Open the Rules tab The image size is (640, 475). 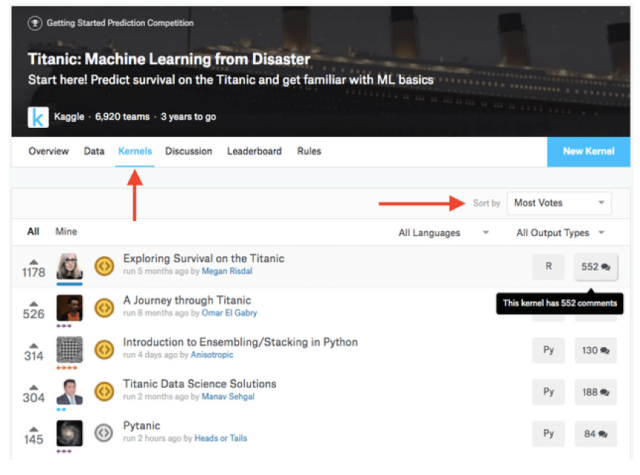309,151
